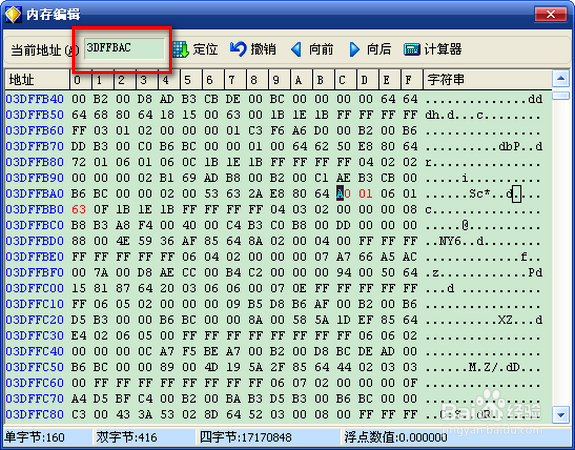Image resolution: width=575 pixels, height=450 pixels.
Task: Close the 内存编辑 window
Action: (550, 14)
